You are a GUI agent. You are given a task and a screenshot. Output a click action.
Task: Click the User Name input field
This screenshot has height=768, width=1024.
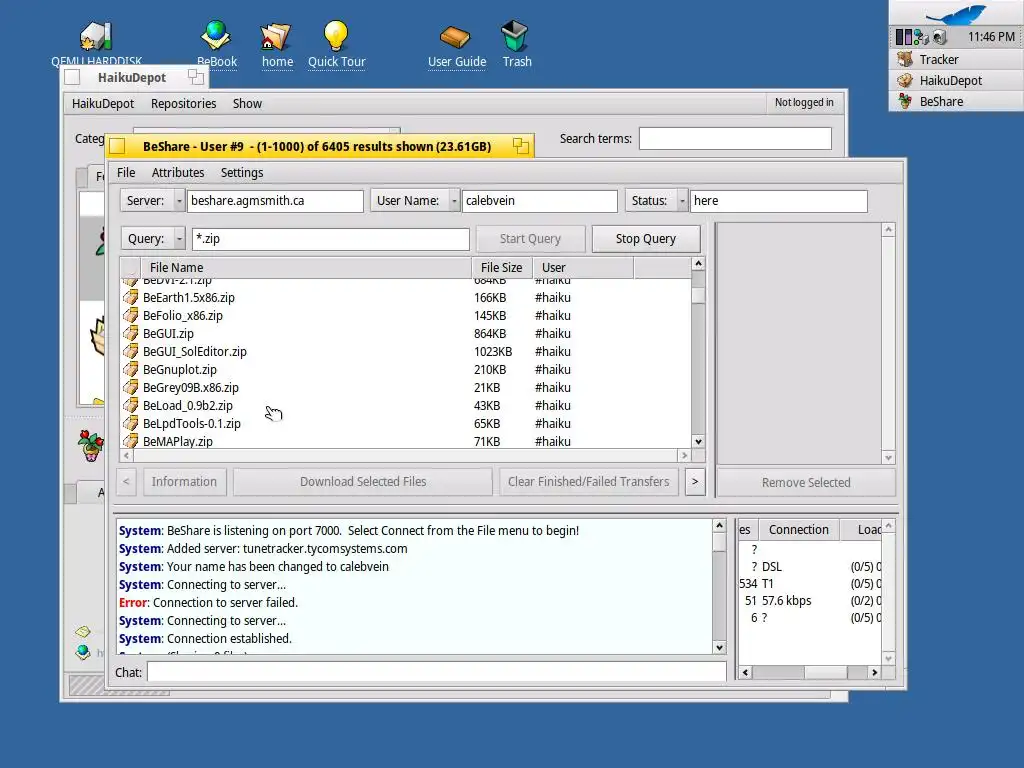coord(539,201)
